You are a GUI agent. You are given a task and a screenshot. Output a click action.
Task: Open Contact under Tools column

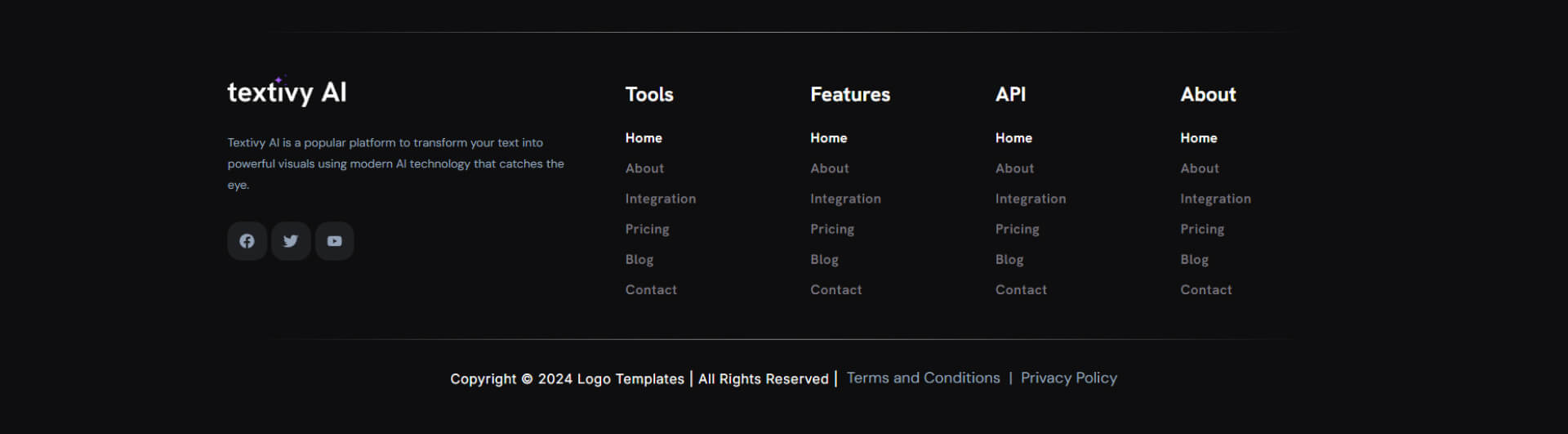tap(651, 289)
